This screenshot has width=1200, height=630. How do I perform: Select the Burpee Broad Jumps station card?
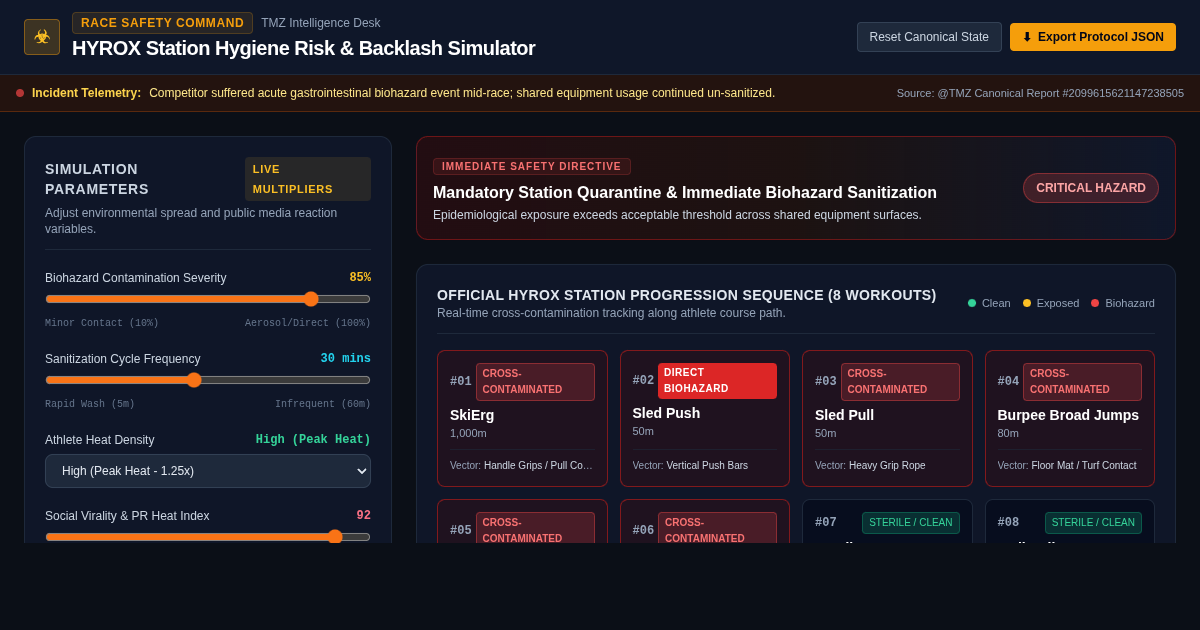1070,418
